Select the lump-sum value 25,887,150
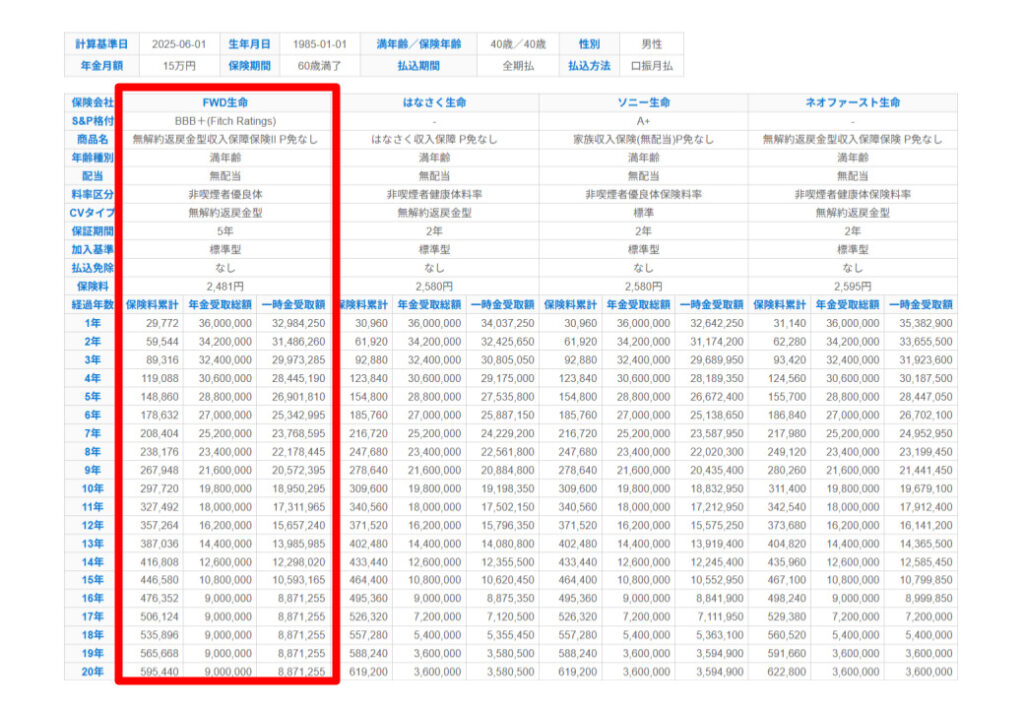This screenshot has width=1024, height=709. coord(507,415)
